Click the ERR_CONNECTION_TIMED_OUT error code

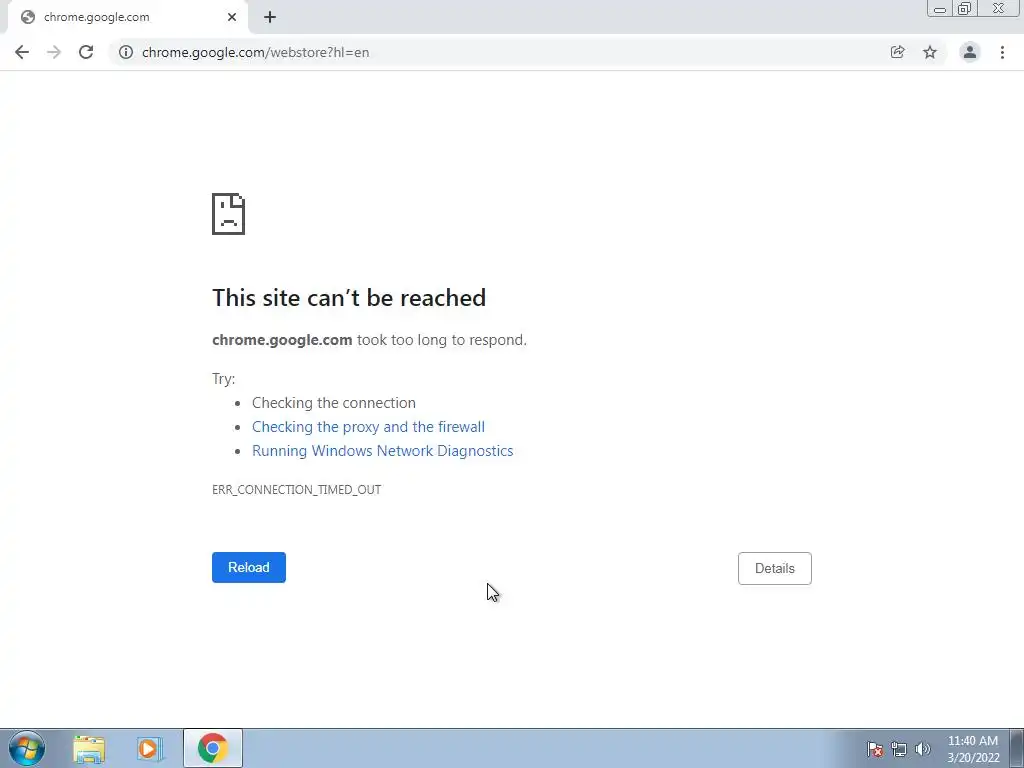click(296, 490)
